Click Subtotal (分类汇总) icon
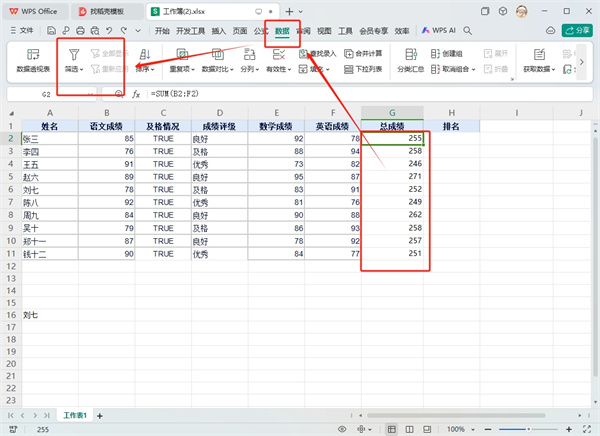The width and height of the screenshot is (600, 436). coord(411,55)
